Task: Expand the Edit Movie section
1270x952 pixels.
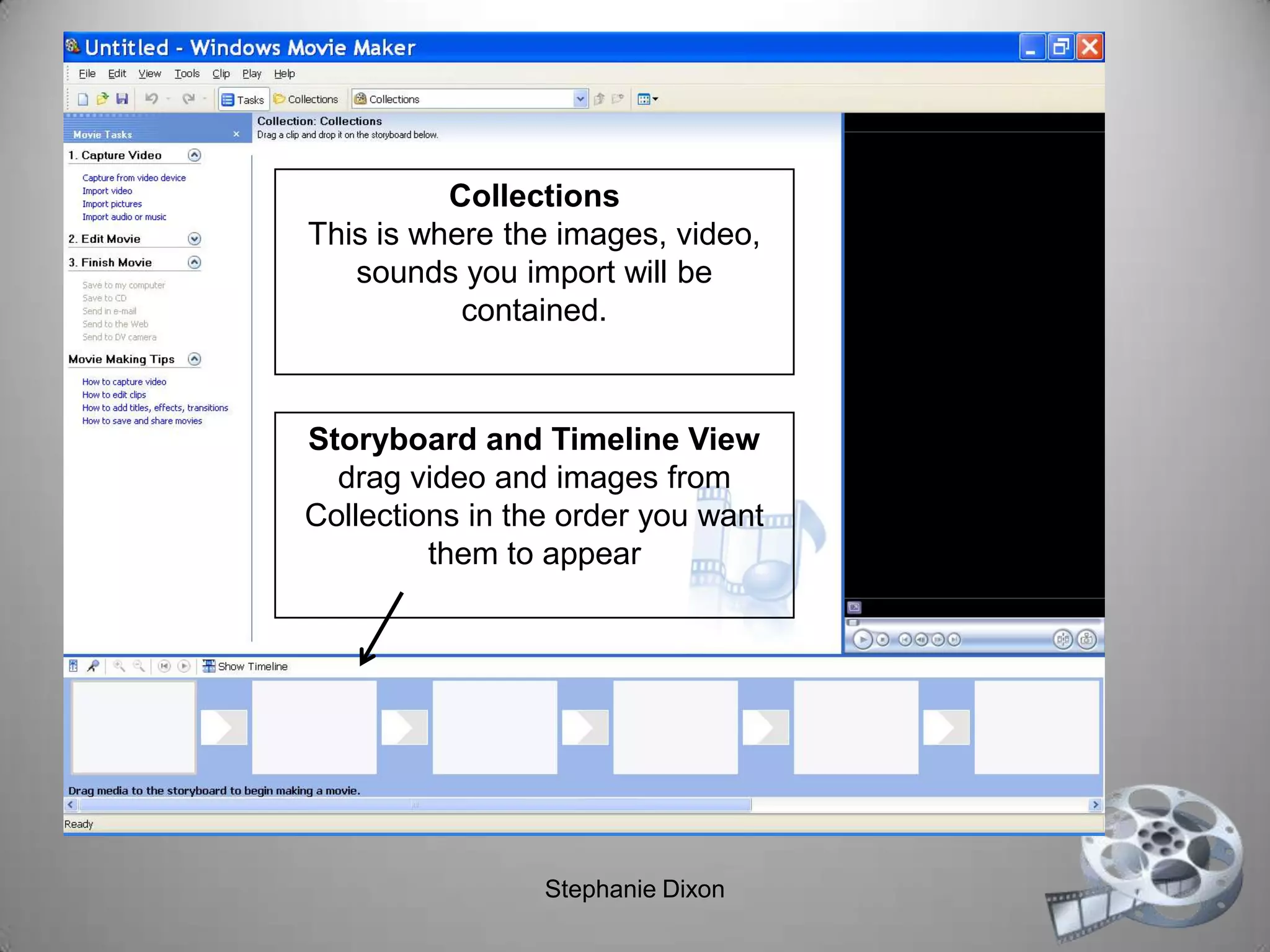Action: click(195, 239)
